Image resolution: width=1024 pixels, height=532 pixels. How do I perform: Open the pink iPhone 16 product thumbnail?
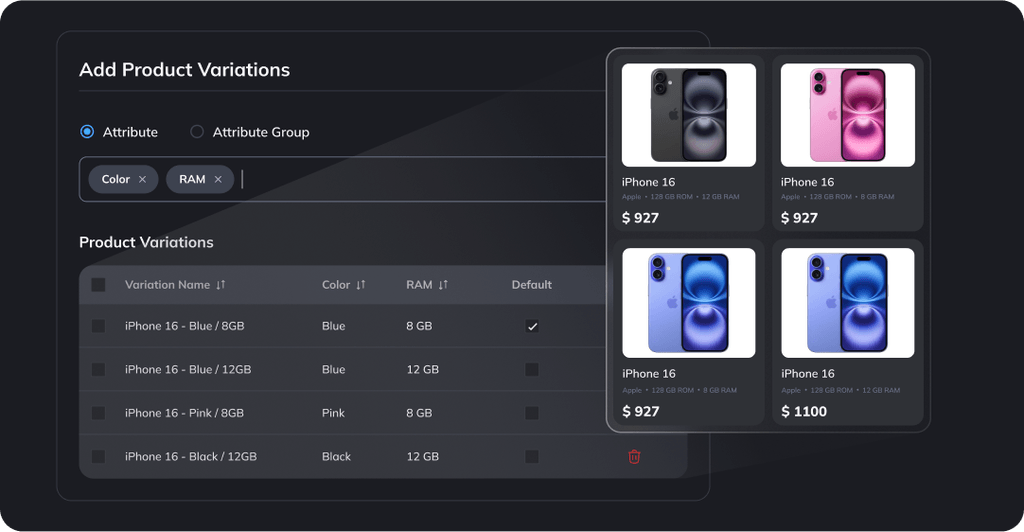[x=848, y=115]
